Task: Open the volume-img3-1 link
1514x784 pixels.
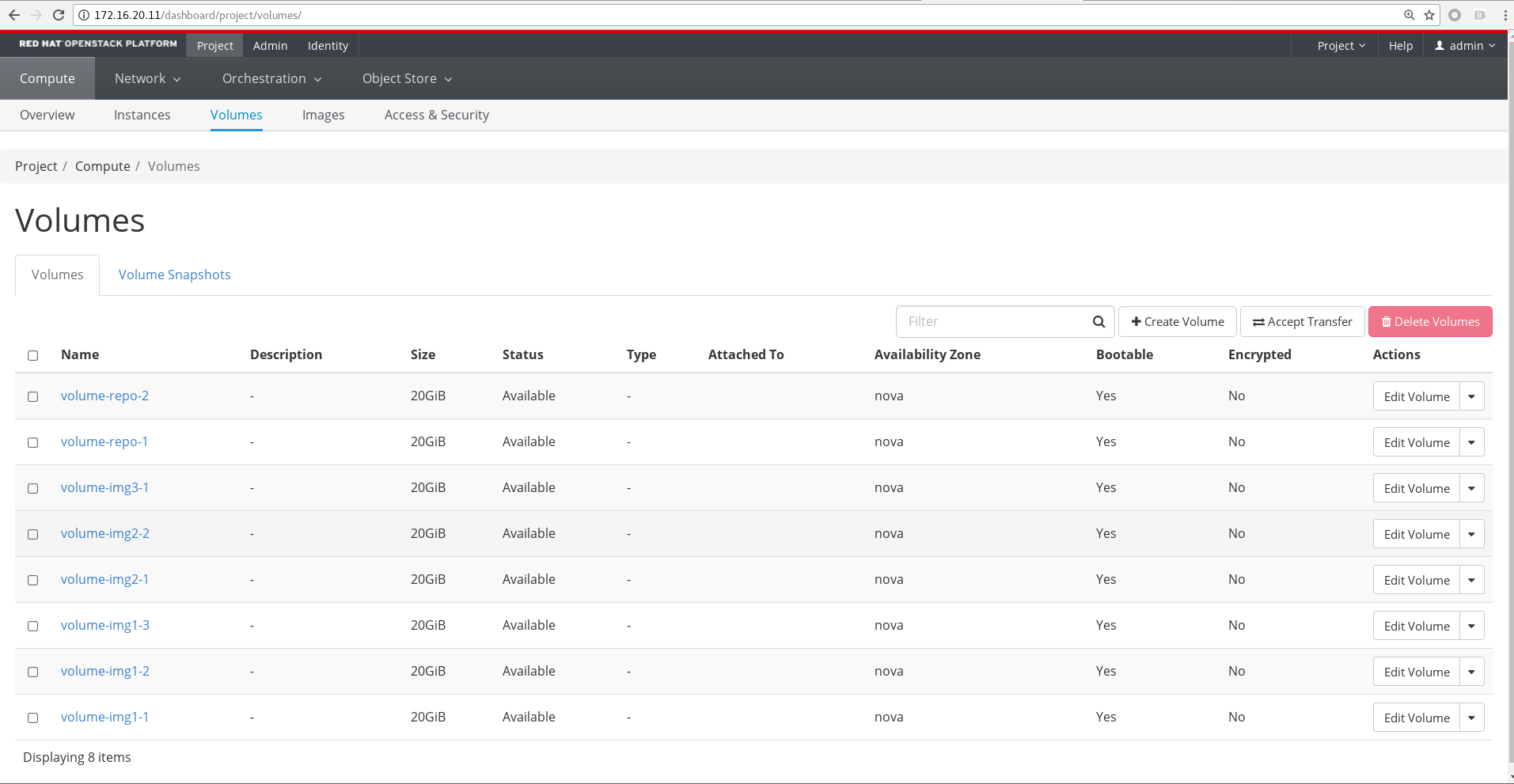Action: coord(104,487)
